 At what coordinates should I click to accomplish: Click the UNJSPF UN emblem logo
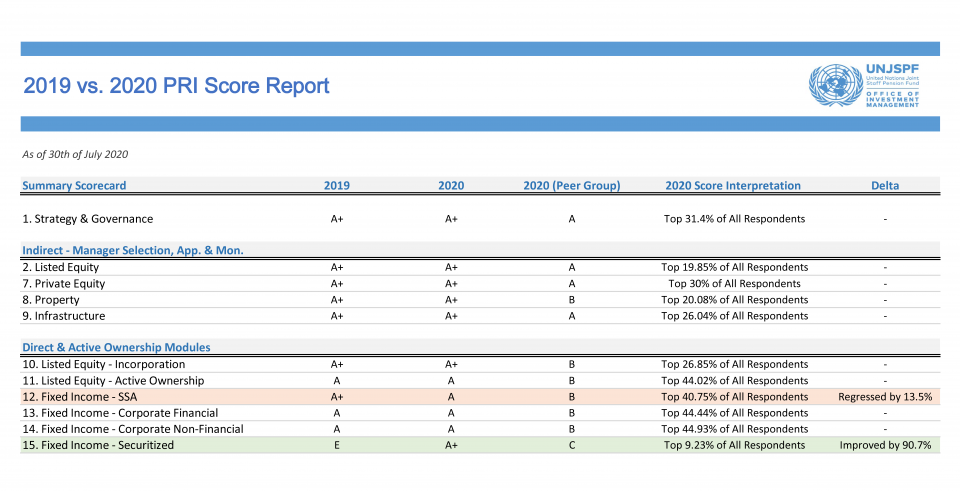836,86
